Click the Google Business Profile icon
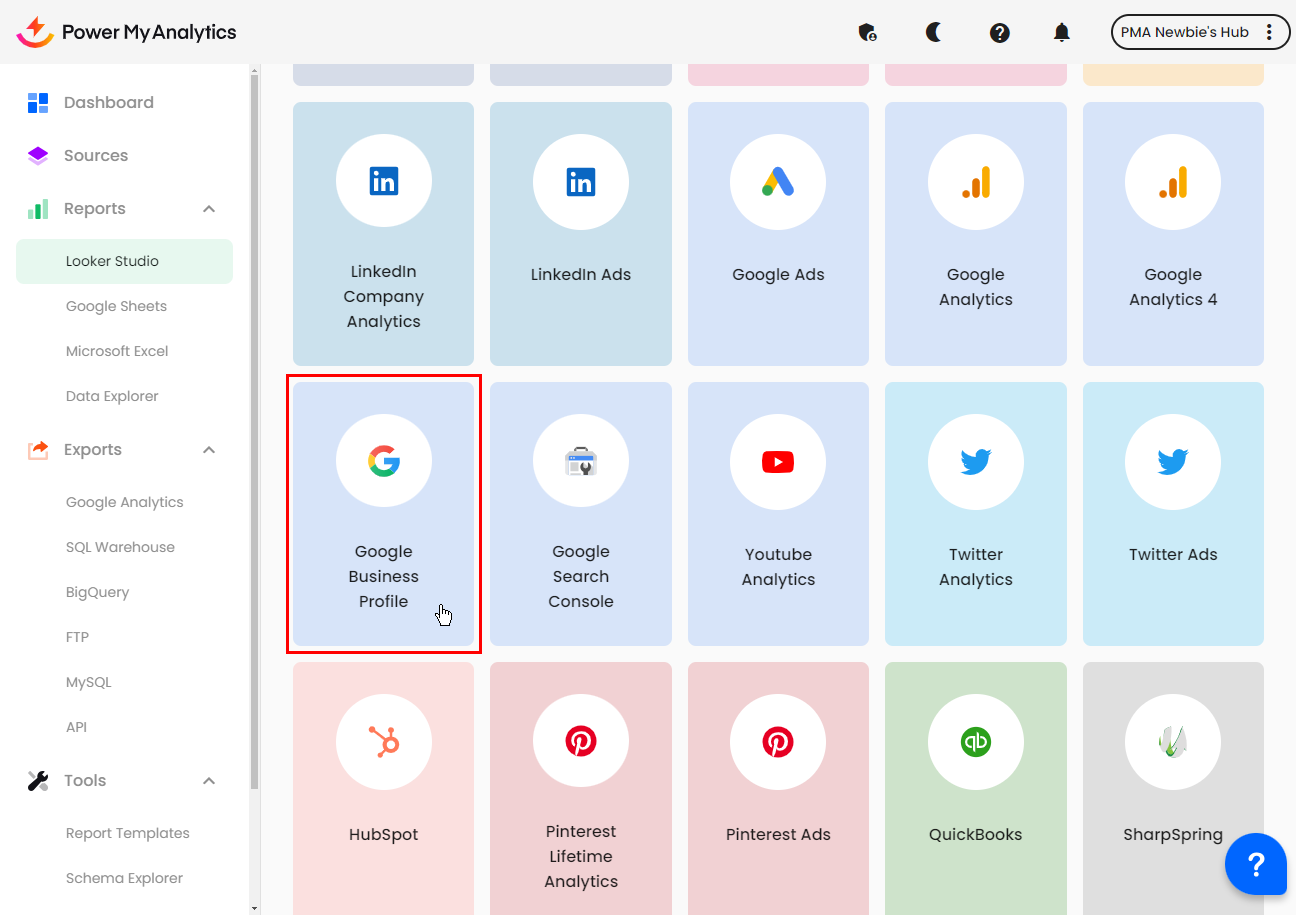 (x=384, y=462)
